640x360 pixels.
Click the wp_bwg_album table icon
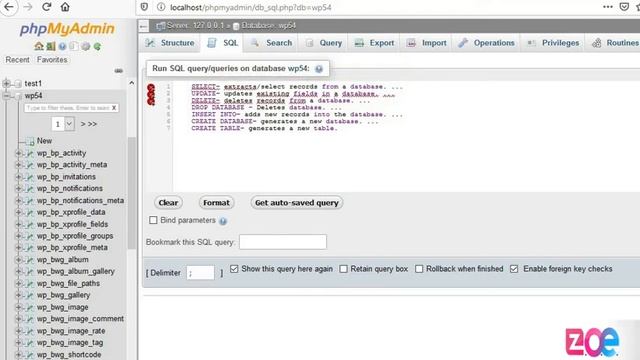tap(30, 260)
